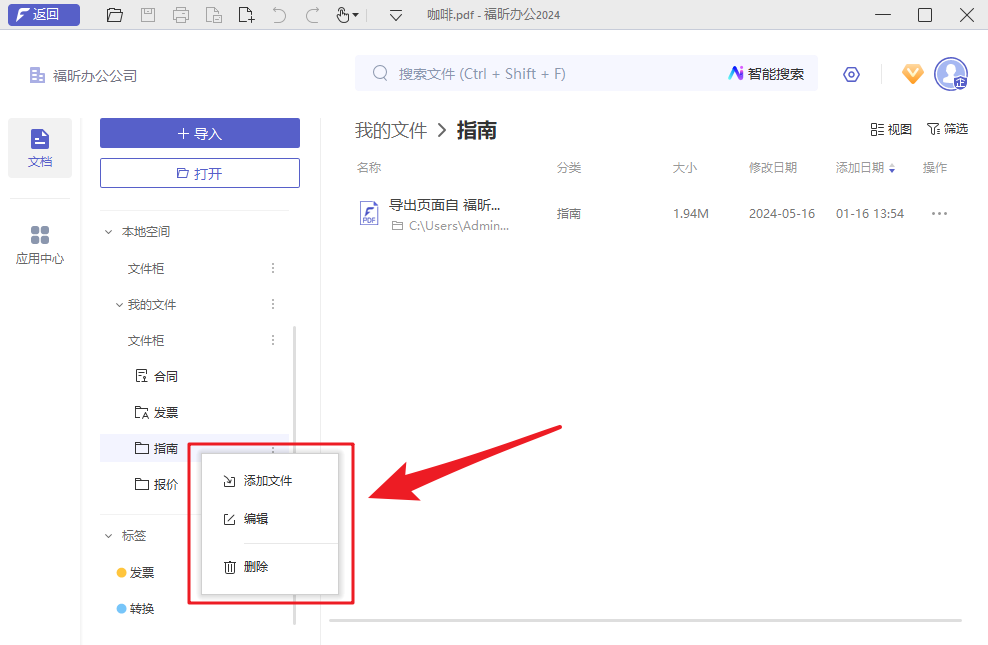The width and height of the screenshot is (988, 645).
Task: Collapse the 标签 section
Action: pyautogui.click(x=108, y=535)
